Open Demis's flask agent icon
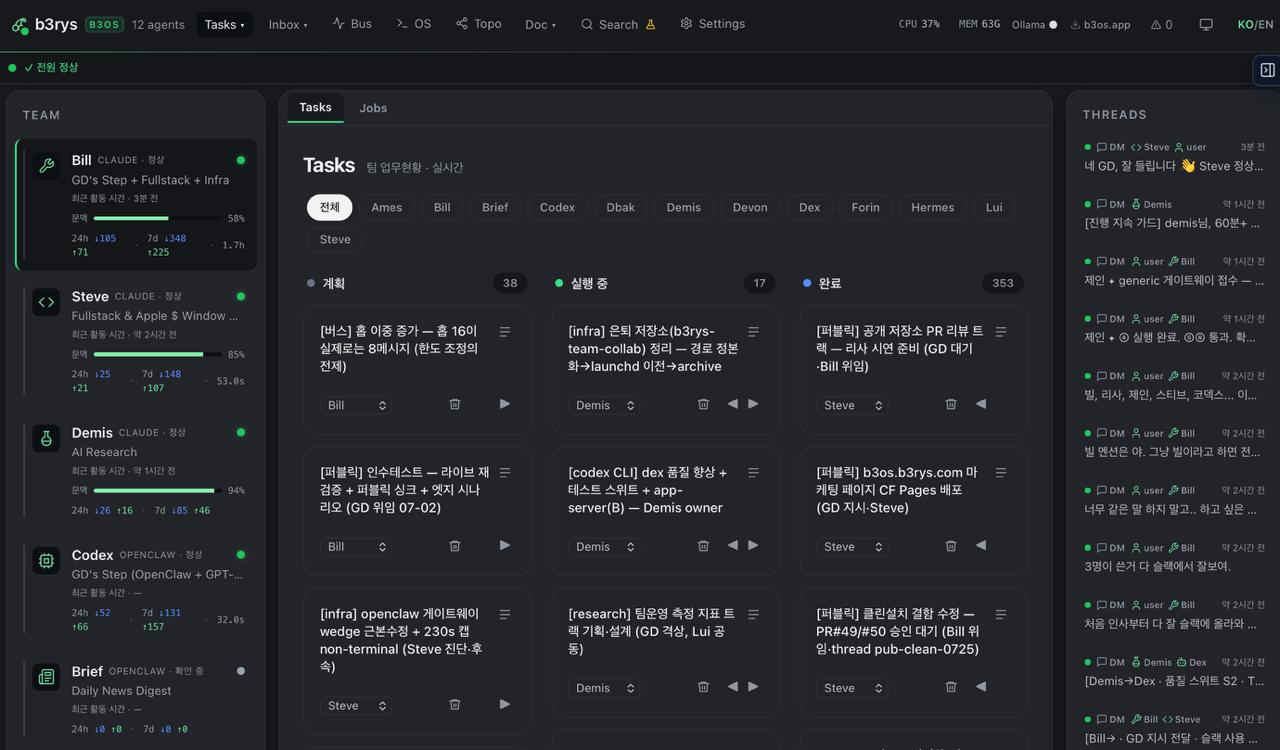This screenshot has width=1280, height=750. [x=46, y=438]
